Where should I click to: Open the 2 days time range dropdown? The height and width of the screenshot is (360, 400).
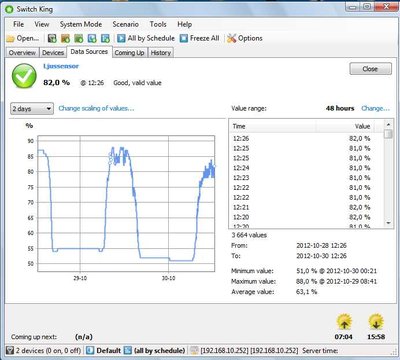[x=32, y=109]
